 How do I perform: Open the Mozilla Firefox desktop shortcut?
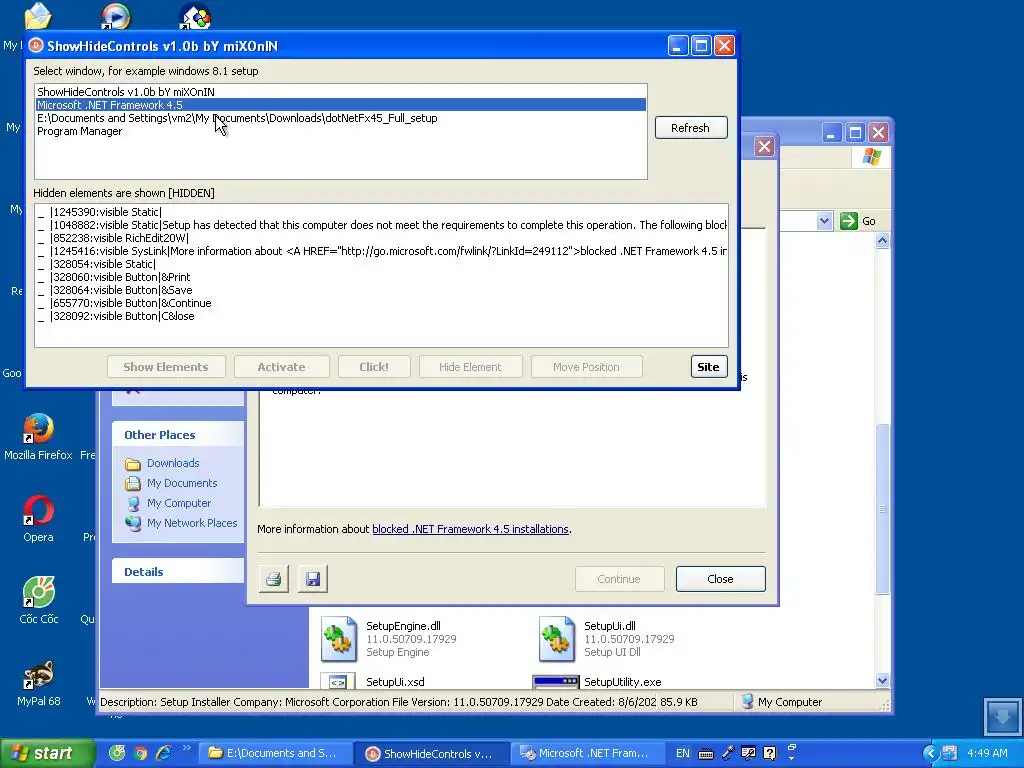click(39, 428)
